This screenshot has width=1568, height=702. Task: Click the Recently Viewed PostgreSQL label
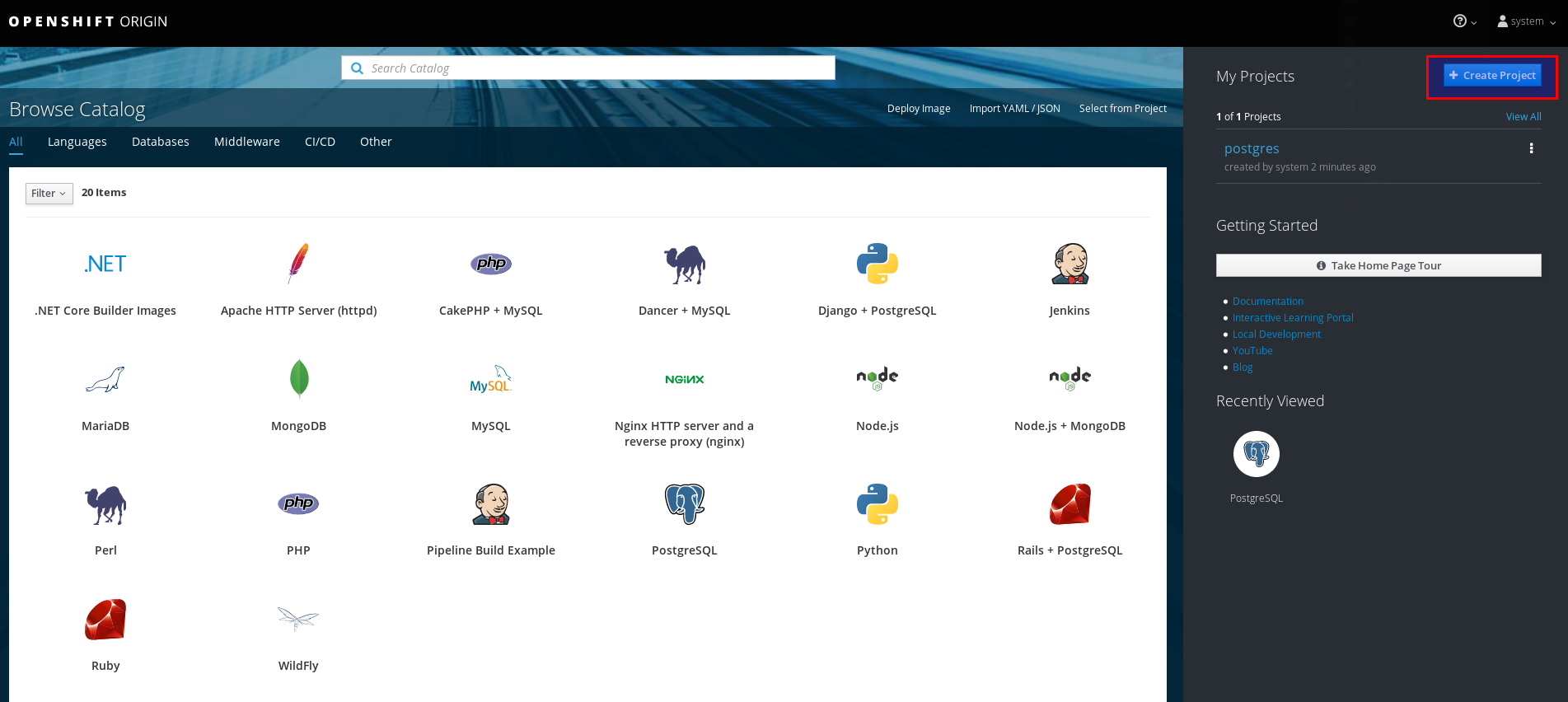coord(1257,498)
